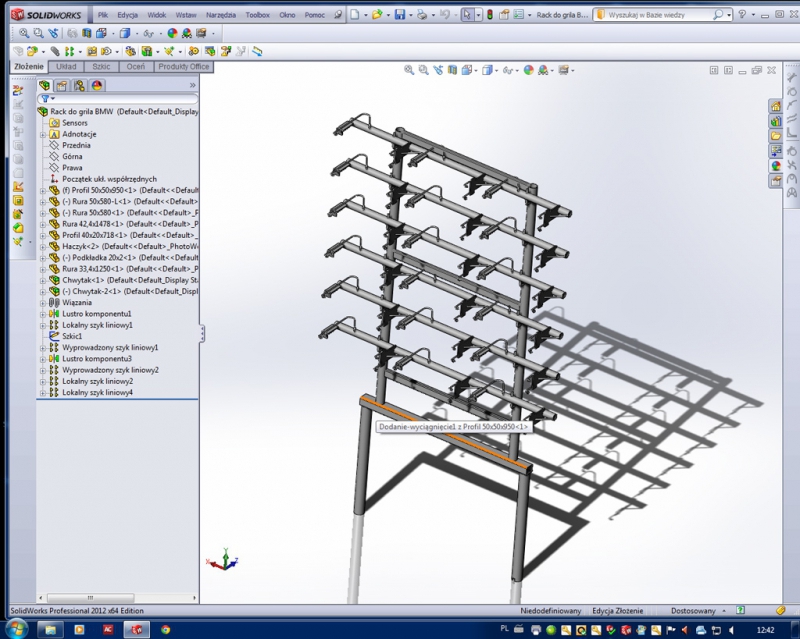Switch to the Szkic tab
Image resolution: width=800 pixels, height=639 pixels.
click(x=101, y=67)
